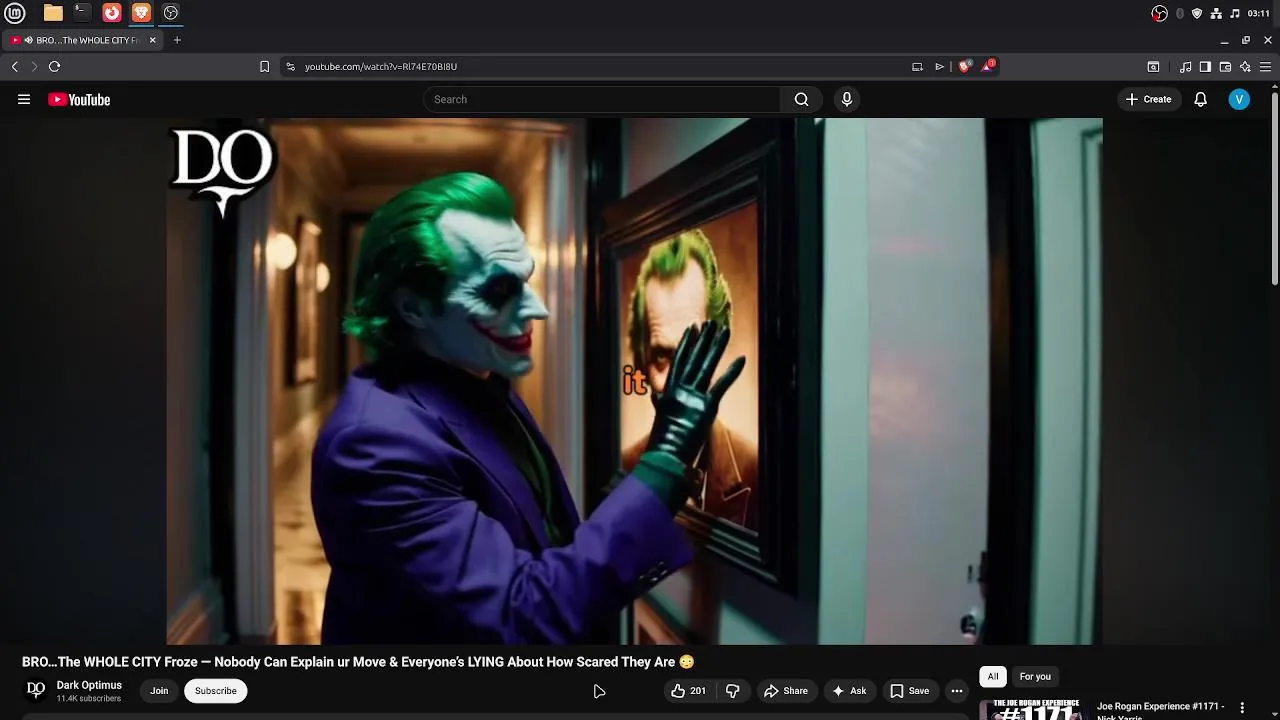Open more actions three-dot menu
Viewport: 1280px width, 720px height.
[x=957, y=691]
